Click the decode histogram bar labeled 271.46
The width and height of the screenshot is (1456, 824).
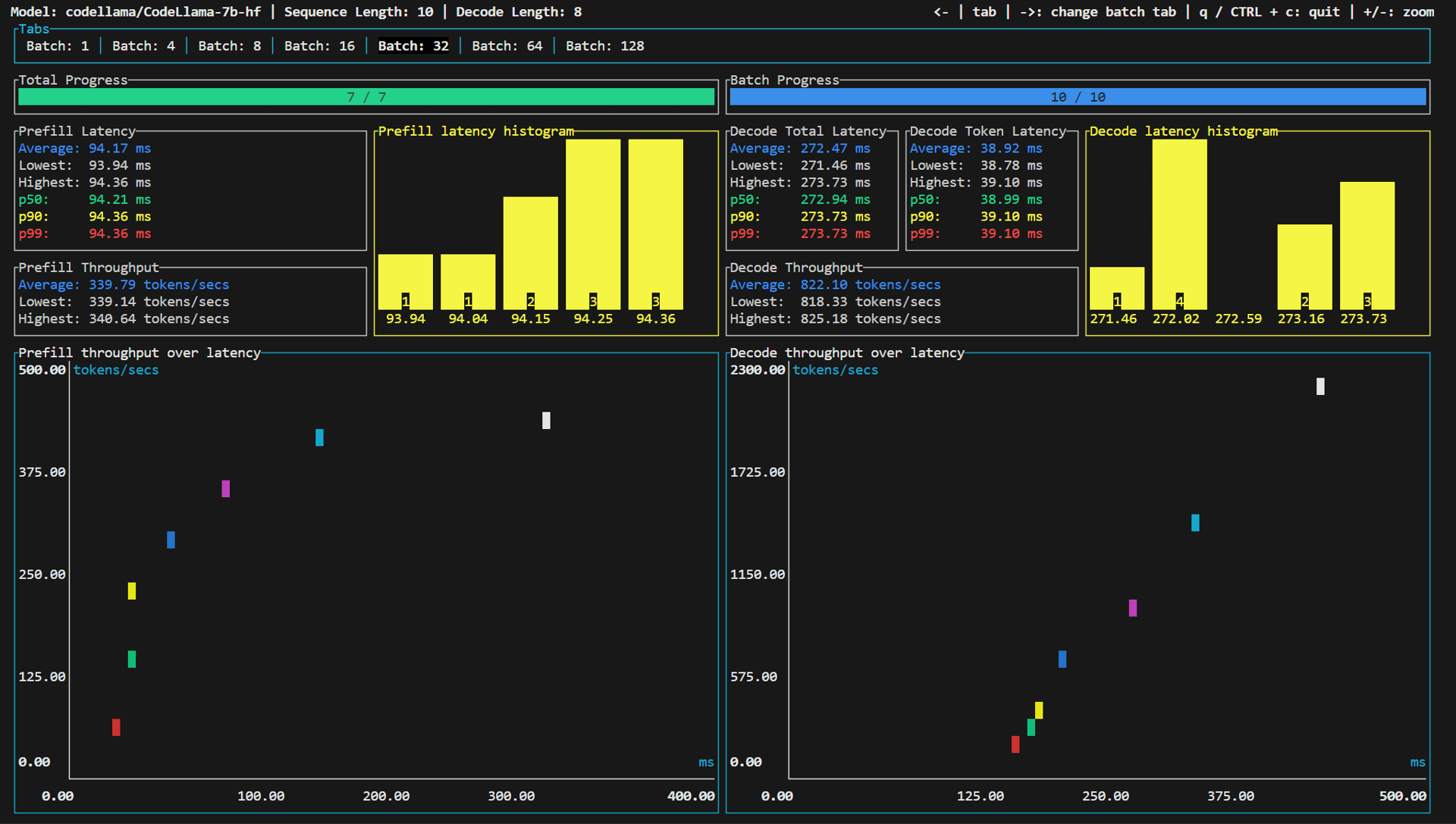[1117, 288]
